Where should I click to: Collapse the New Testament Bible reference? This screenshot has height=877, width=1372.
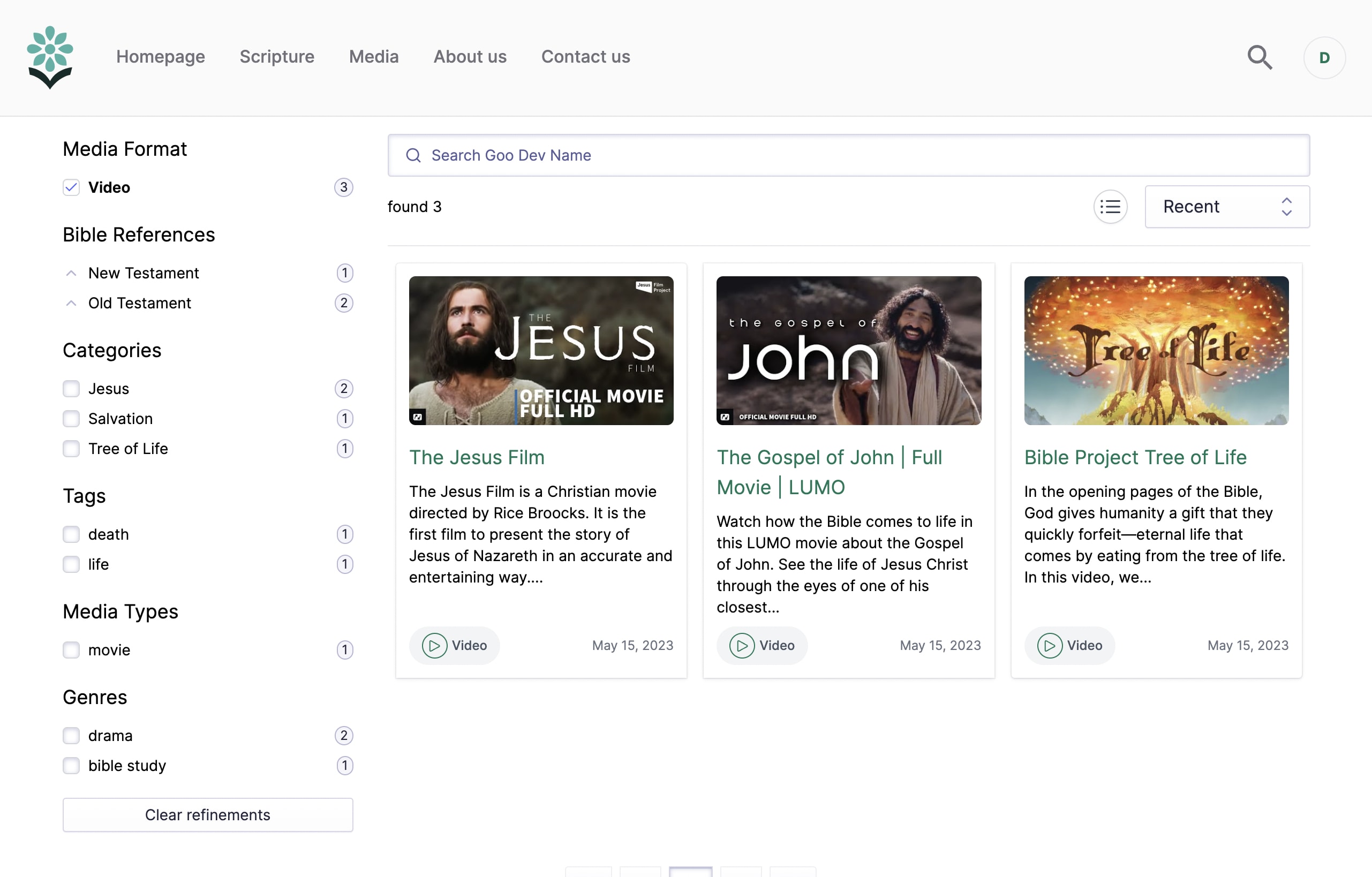pyautogui.click(x=71, y=272)
